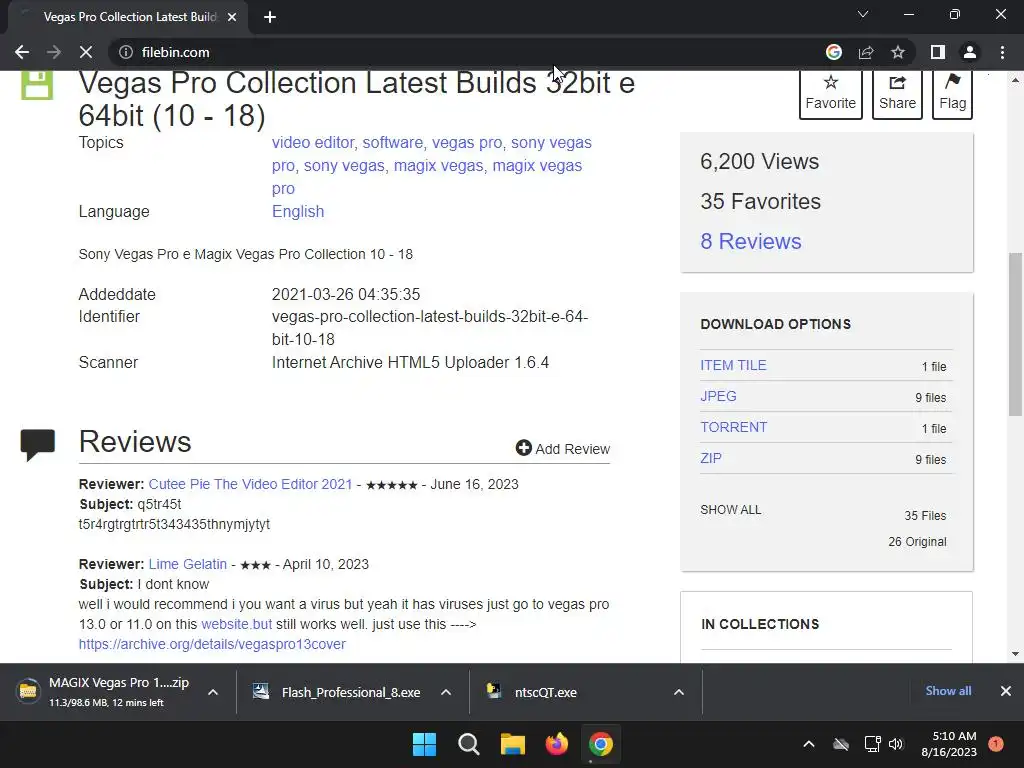Viewport: 1024px width, 768px height.
Task: Download the ZIP files option
Action: (x=711, y=458)
